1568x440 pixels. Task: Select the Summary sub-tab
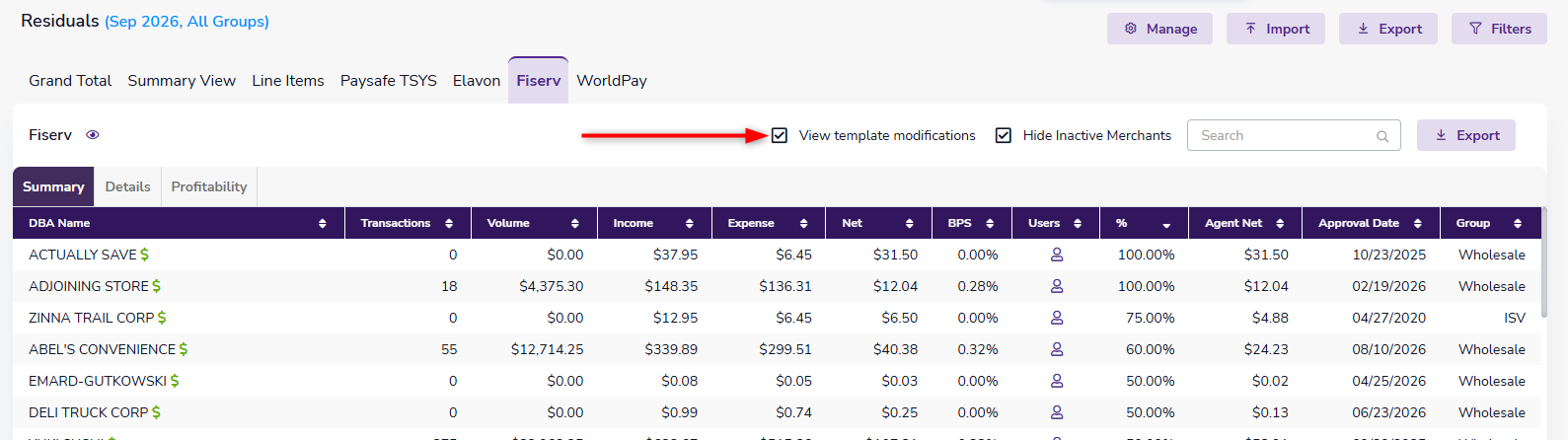click(x=53, y=186)
